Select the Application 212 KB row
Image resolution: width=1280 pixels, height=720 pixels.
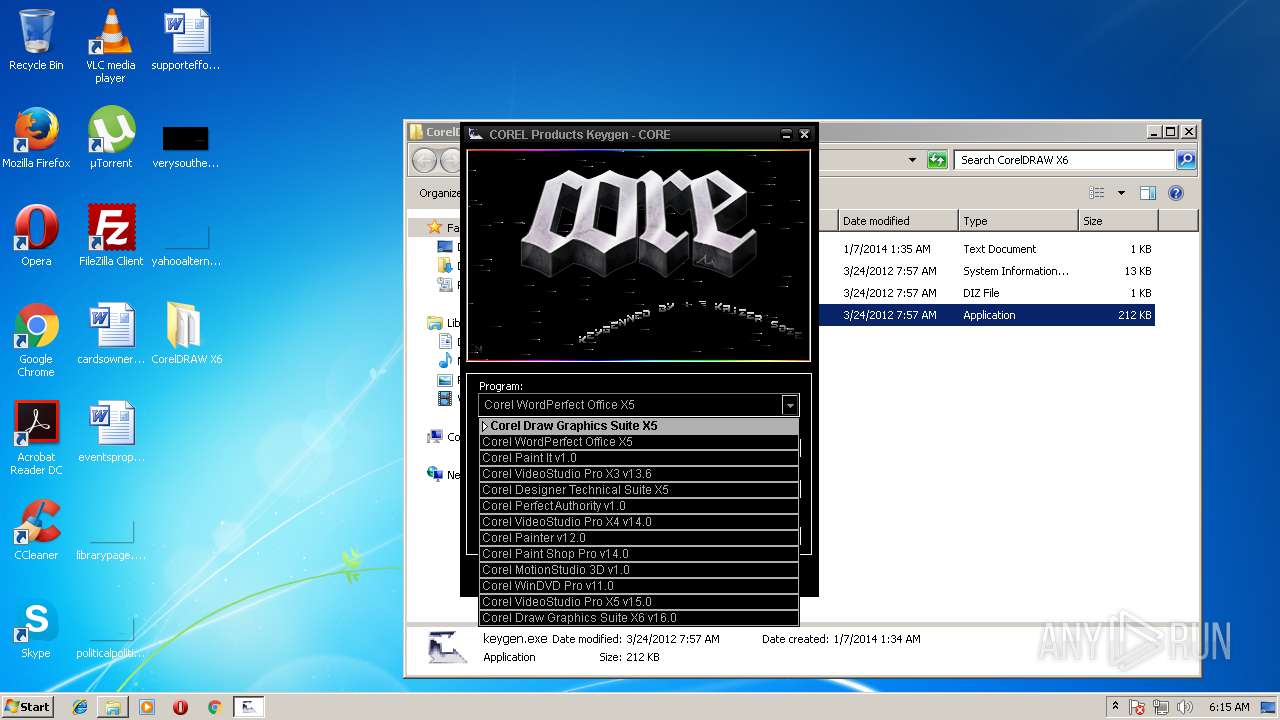[x=986, y=315]
